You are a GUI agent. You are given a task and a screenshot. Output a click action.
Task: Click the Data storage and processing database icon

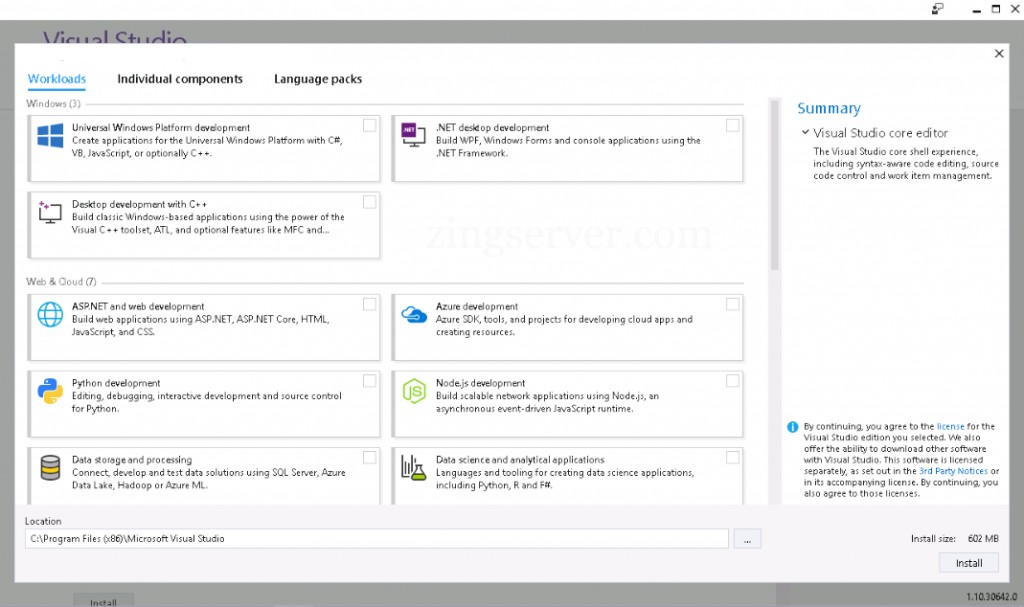coord(49,469)
